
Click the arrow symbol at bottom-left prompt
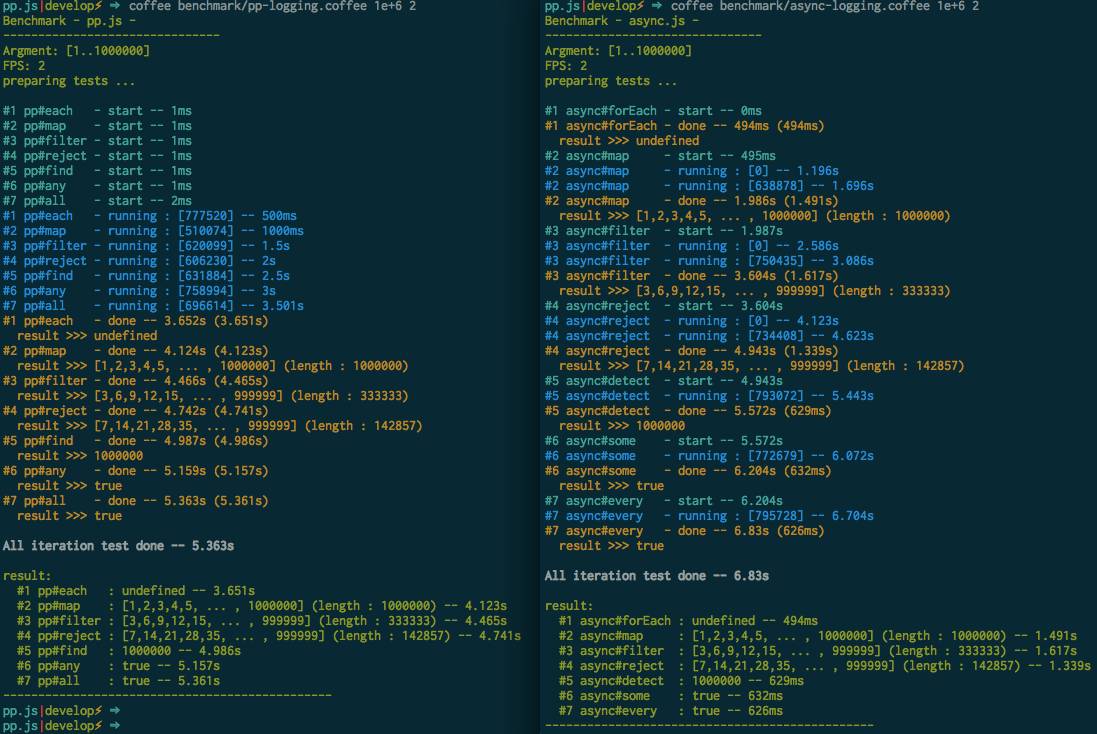point(114,726)
